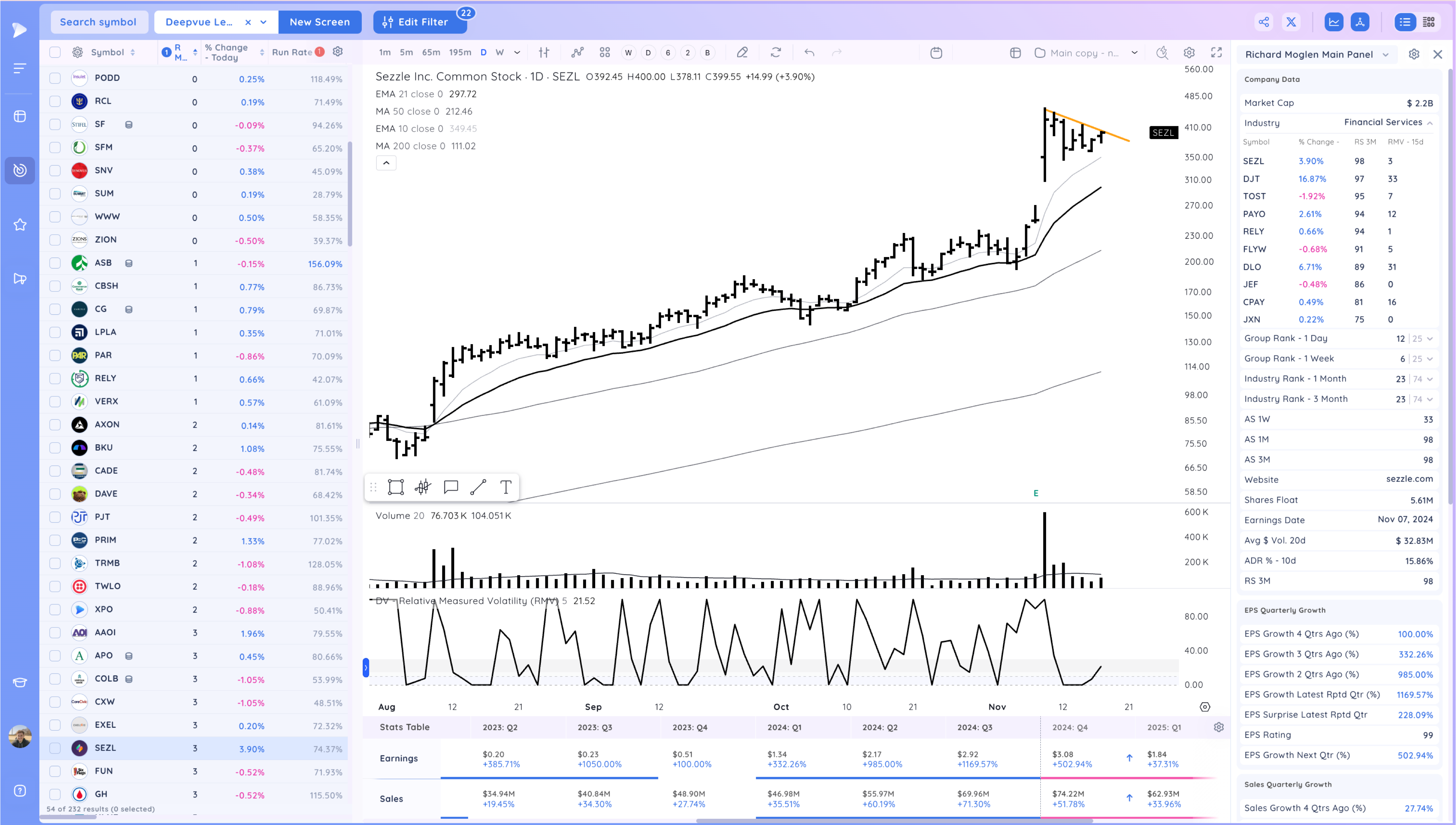Select the text annotation tool
The image size is (1456, 825).
(x=506, y=487)
